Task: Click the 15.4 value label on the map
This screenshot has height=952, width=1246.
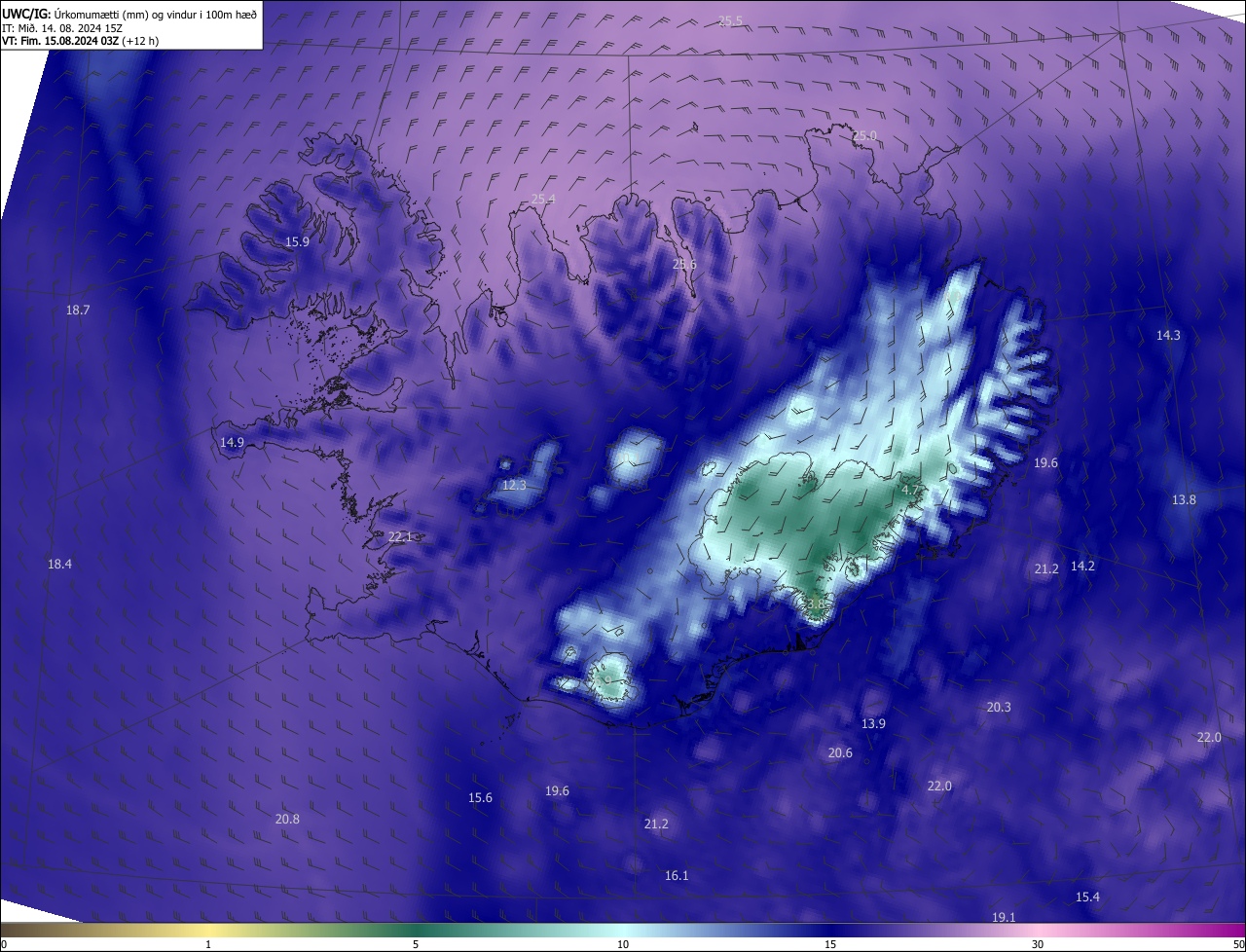Action: 1087,897
